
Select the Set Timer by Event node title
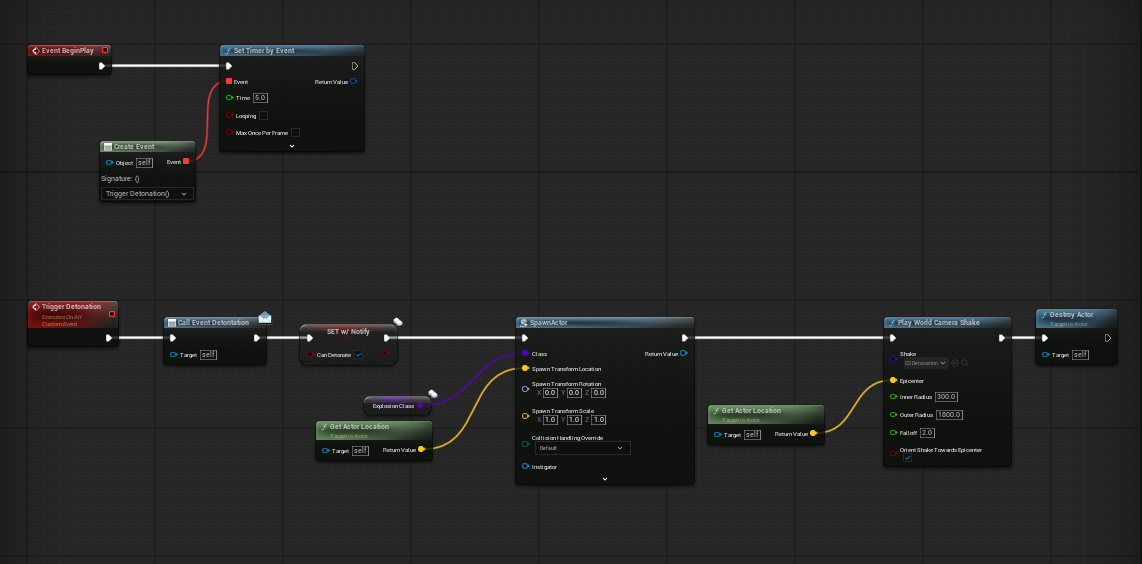pos(264,51)
